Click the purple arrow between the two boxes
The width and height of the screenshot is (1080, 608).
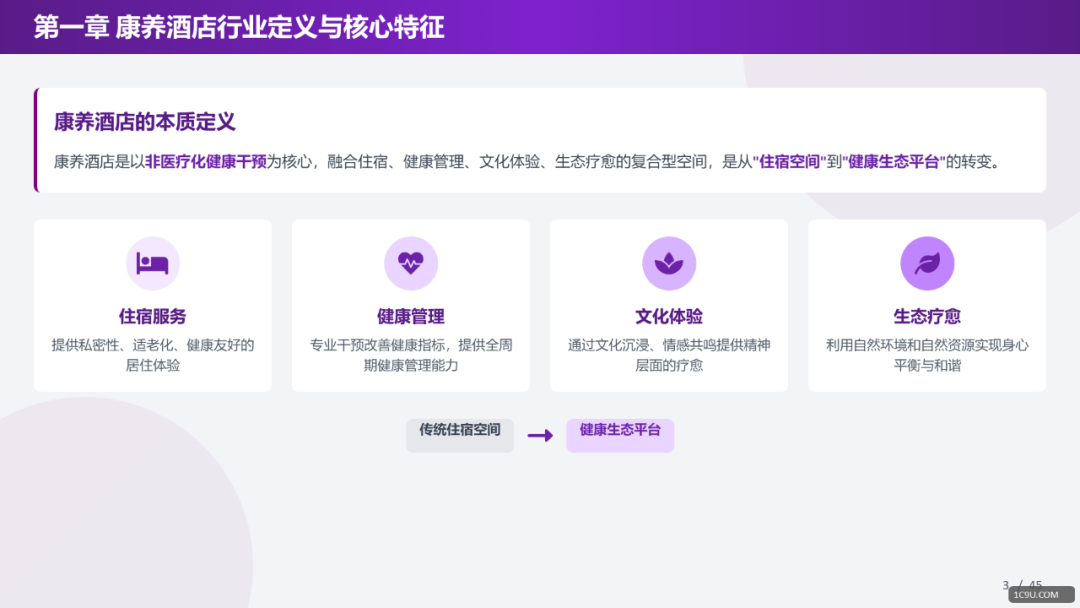coord(540,435)
